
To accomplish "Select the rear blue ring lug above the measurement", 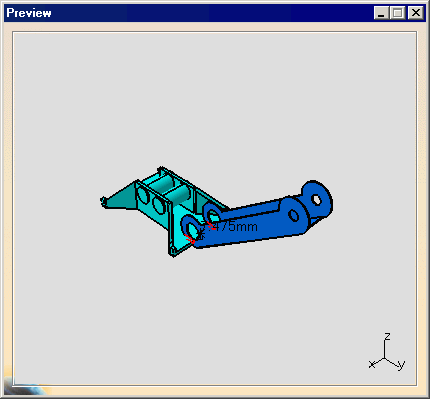I will point(213,212).
